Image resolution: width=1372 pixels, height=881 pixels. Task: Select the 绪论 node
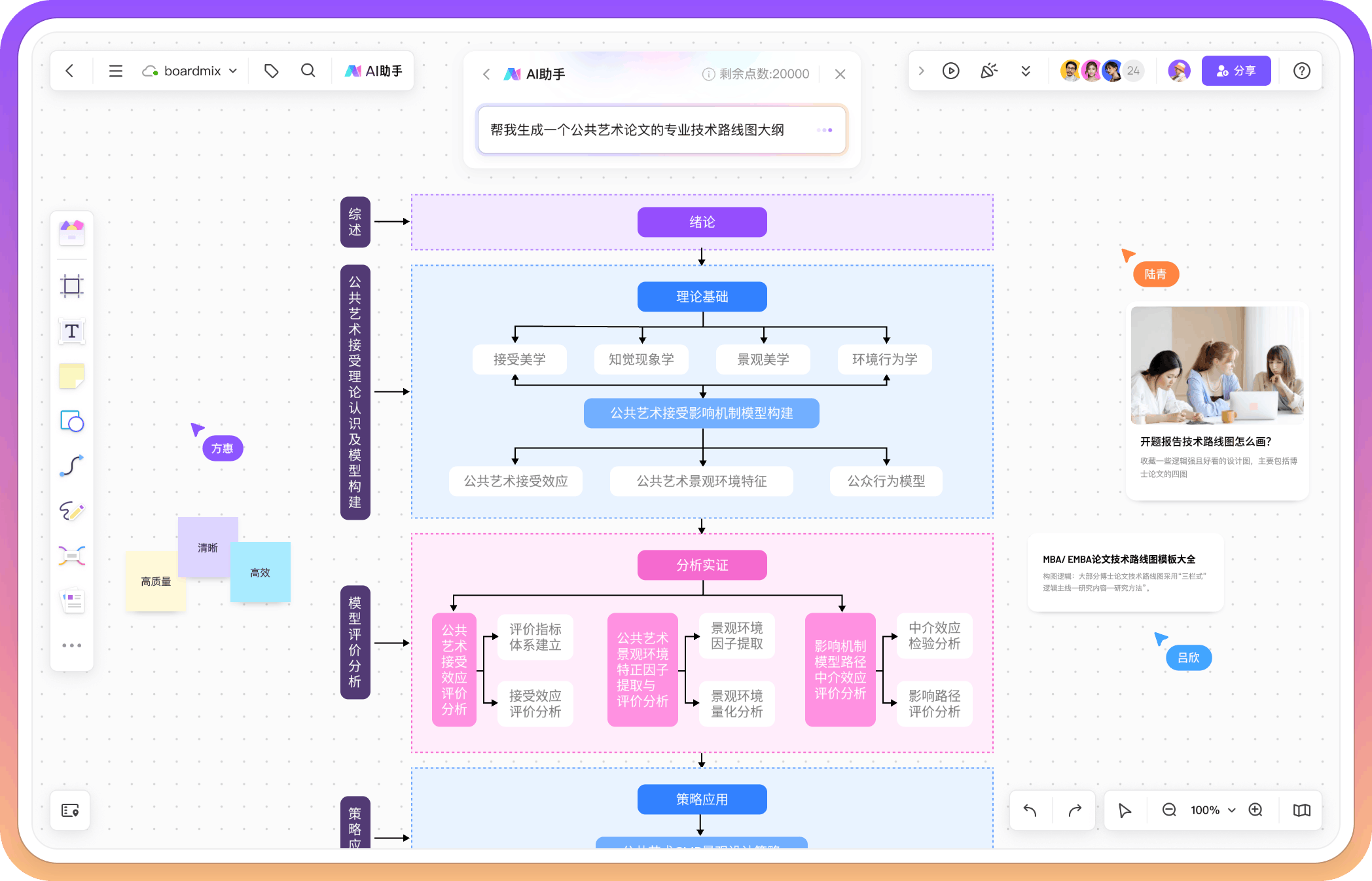pos(702,222)
